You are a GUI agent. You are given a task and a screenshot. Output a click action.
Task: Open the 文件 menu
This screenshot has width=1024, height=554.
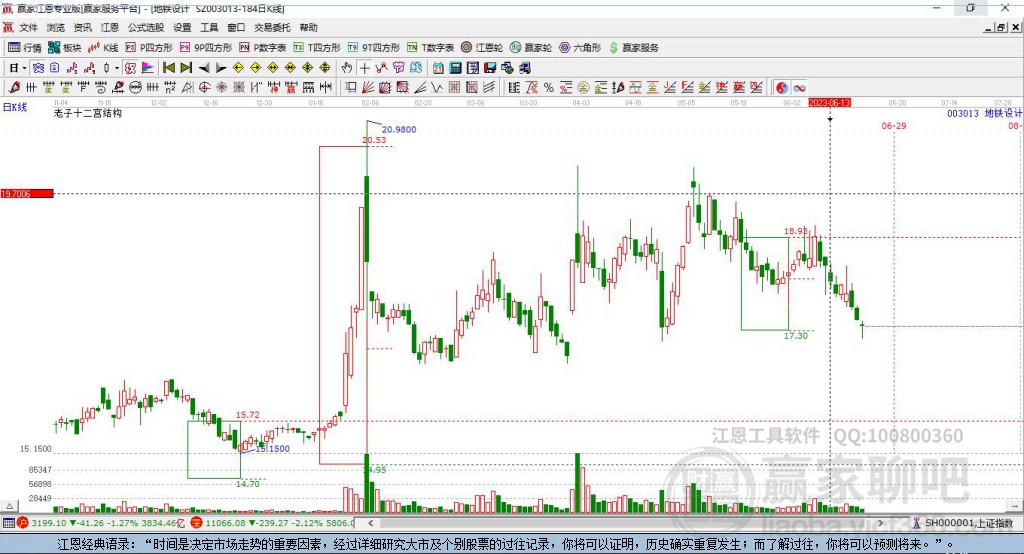29,27
